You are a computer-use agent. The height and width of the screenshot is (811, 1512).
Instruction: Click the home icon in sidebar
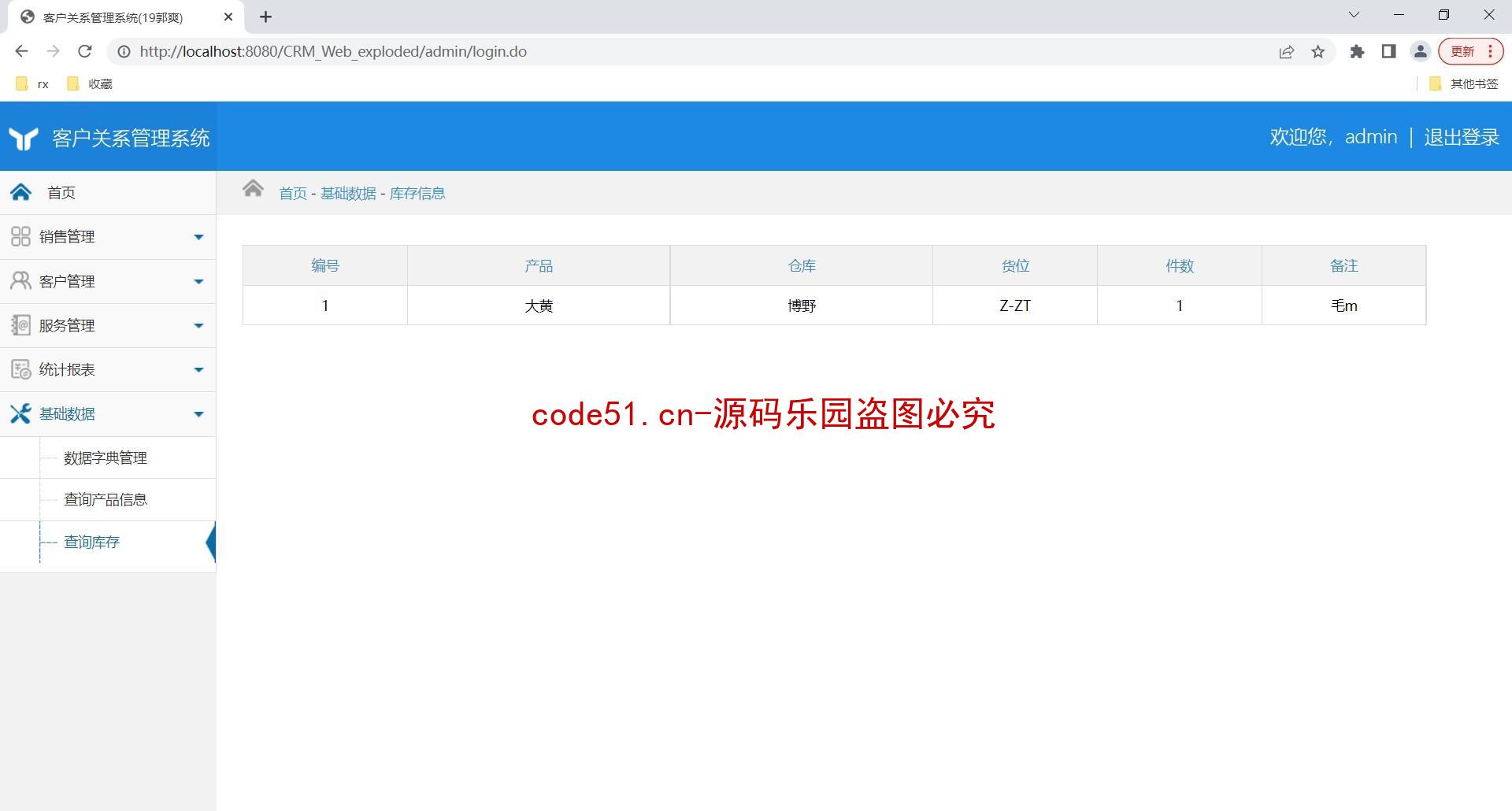pos(21,192)
